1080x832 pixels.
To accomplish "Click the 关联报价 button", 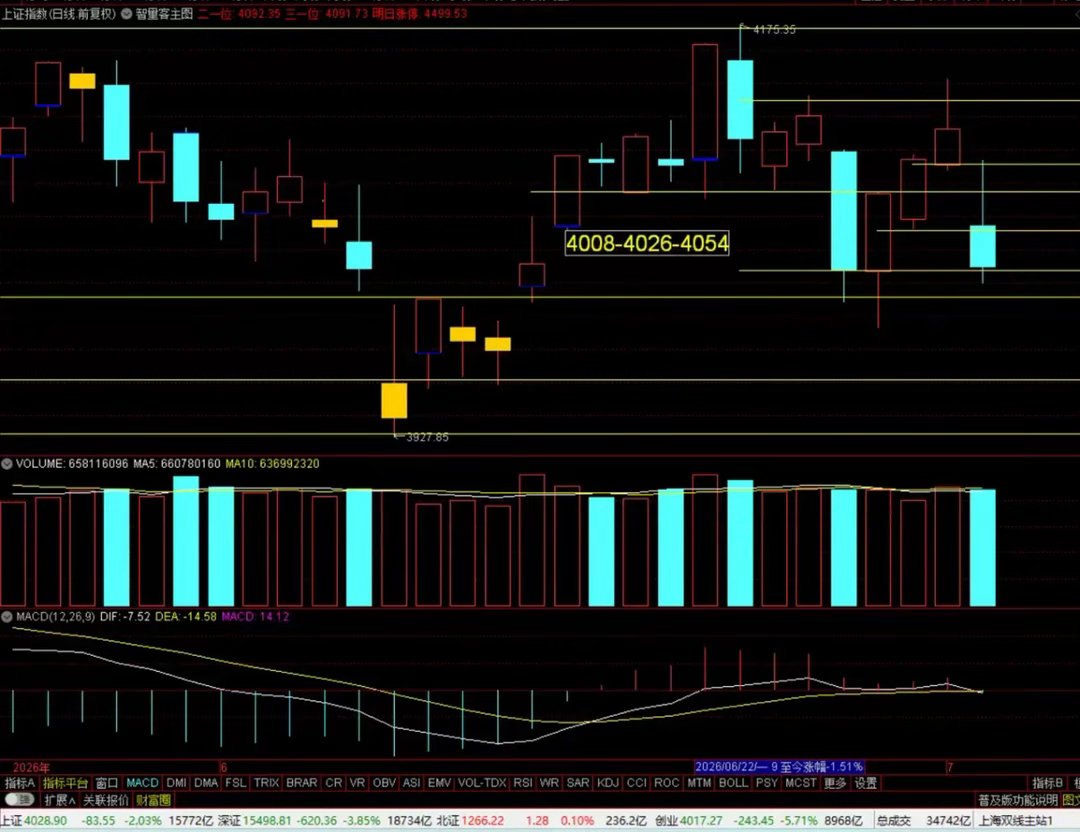I will (106, 800).
